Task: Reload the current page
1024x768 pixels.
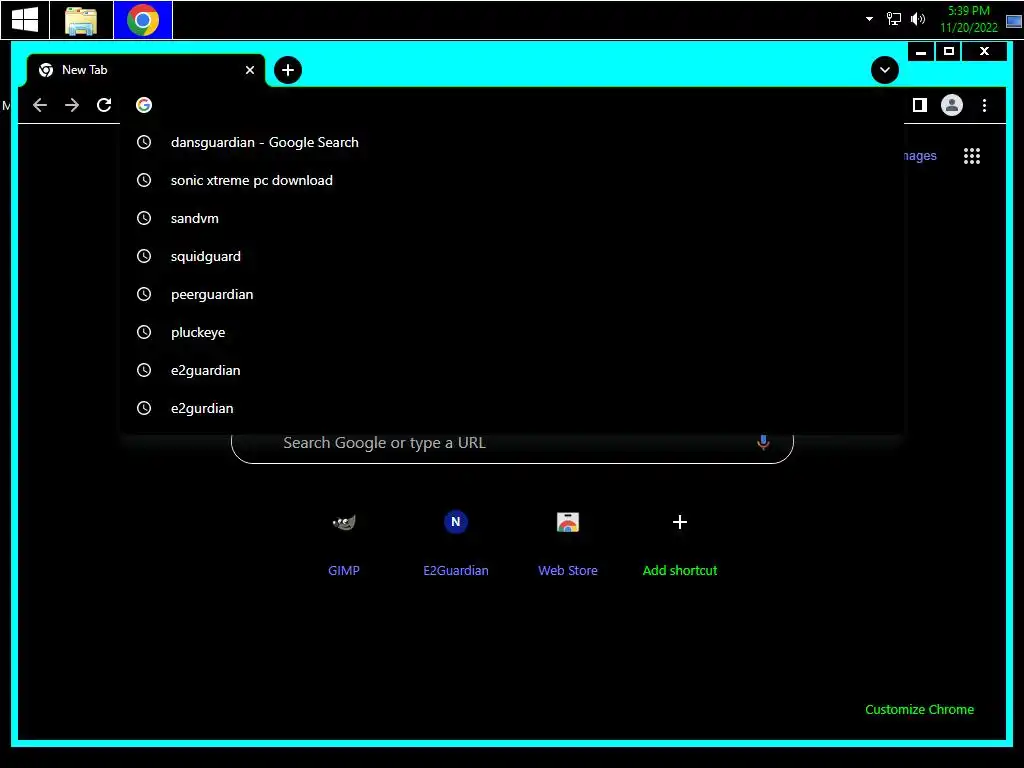Action: click(104, 105)
